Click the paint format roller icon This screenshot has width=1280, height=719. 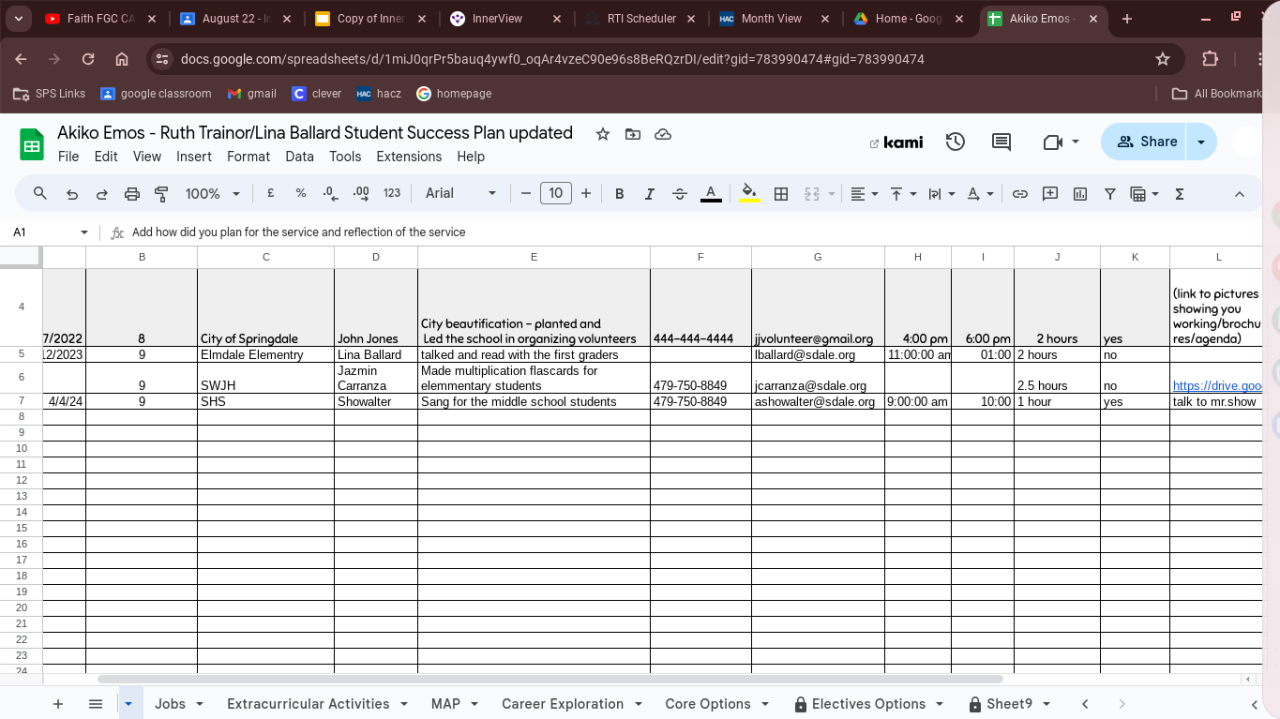[161, 194]
